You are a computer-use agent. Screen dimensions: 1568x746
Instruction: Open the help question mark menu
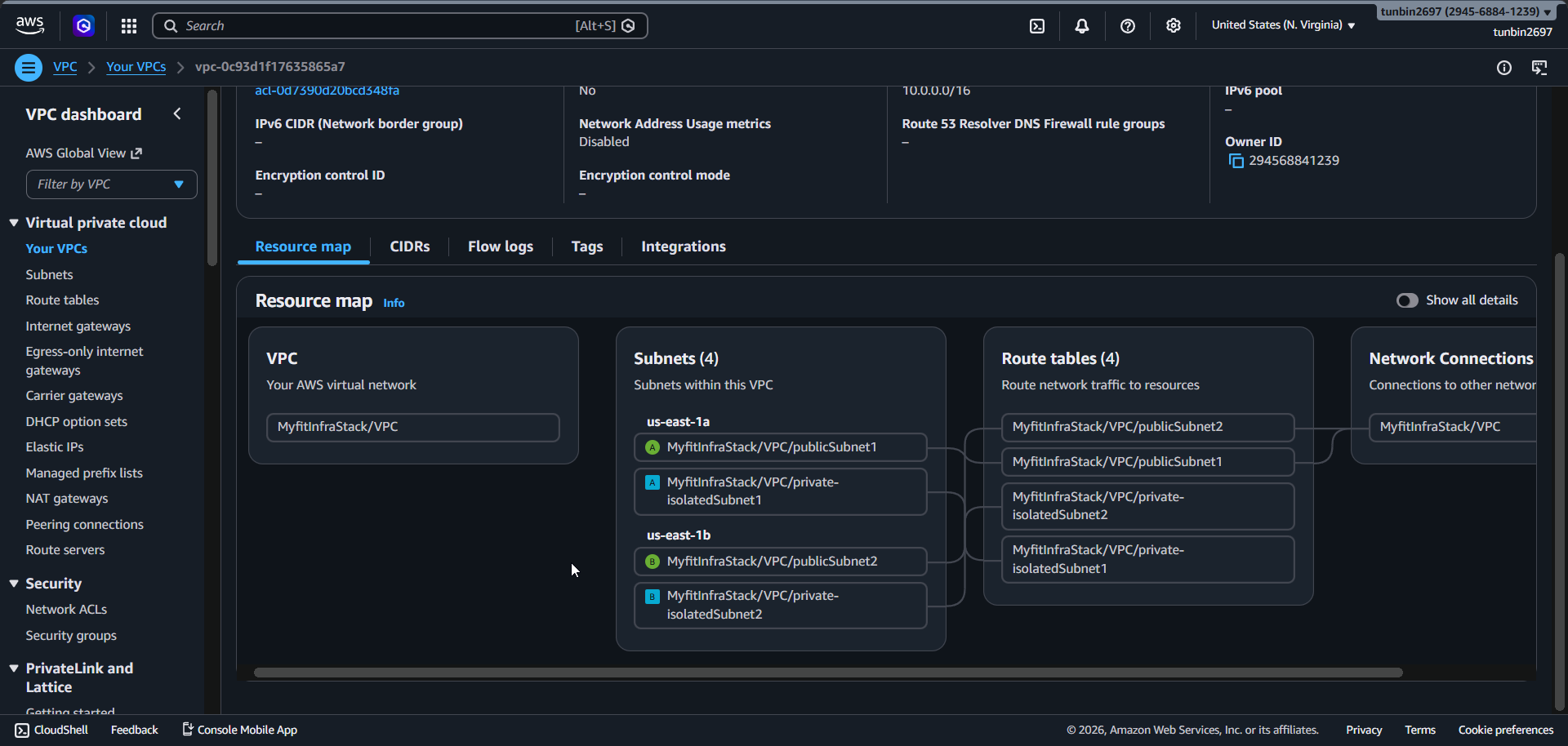click(1128, 26)
